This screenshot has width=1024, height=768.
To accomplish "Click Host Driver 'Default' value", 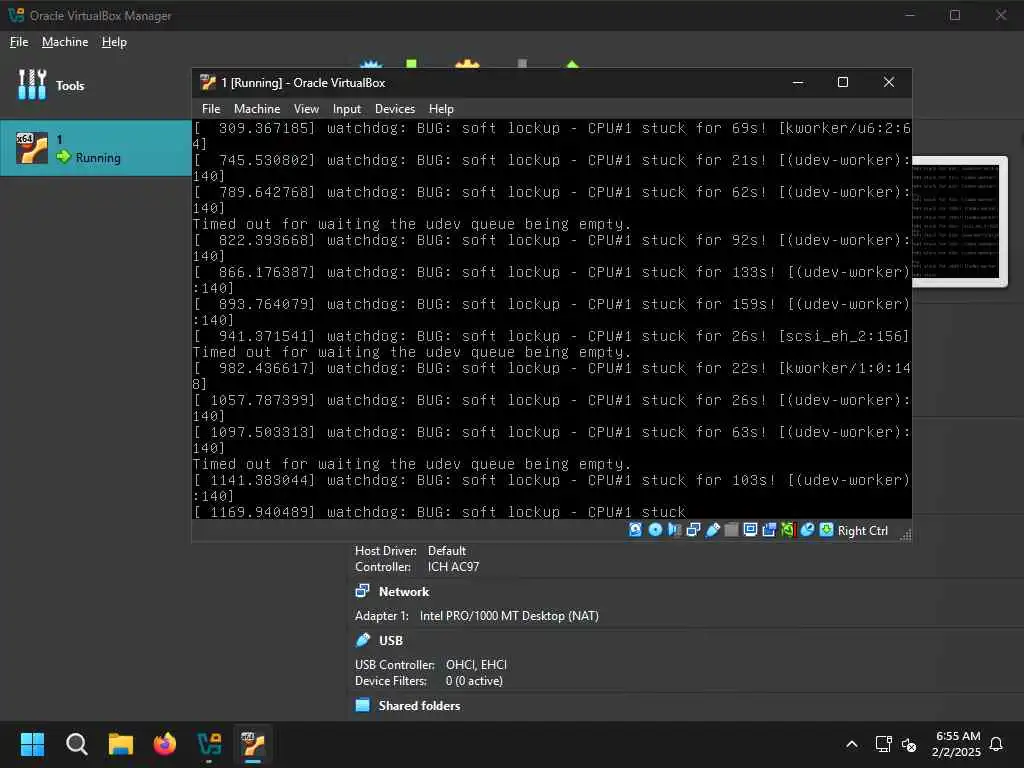I will coord(447,551).
